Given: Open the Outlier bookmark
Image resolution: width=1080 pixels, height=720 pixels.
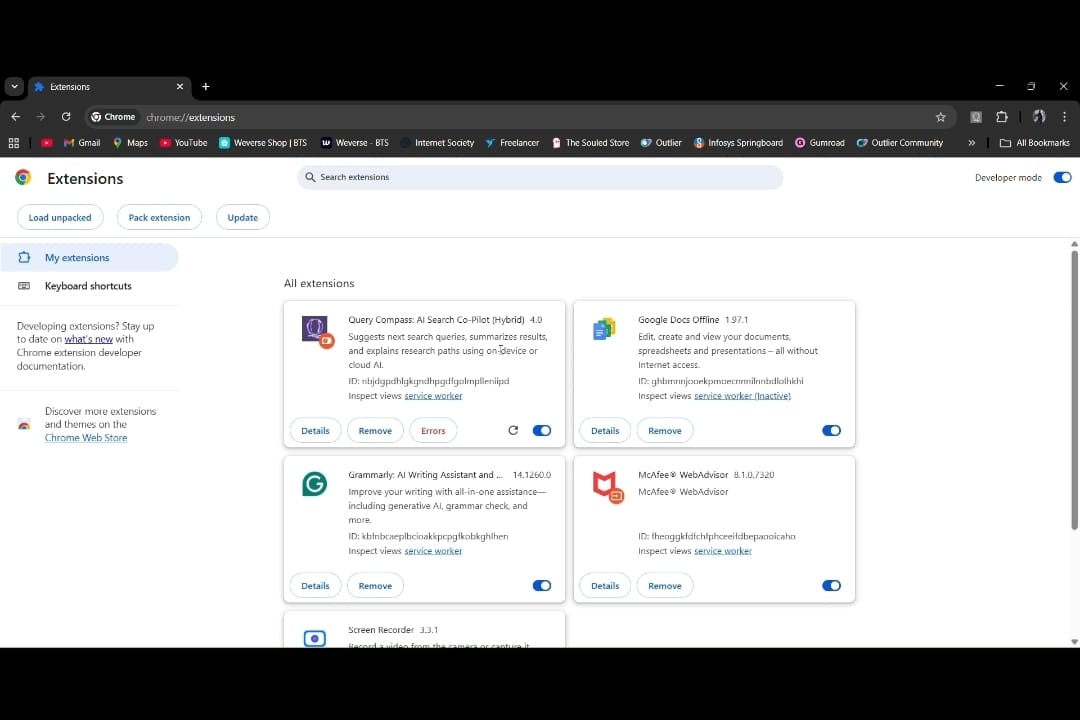Looking at the screenshot, I should (661, 143).
